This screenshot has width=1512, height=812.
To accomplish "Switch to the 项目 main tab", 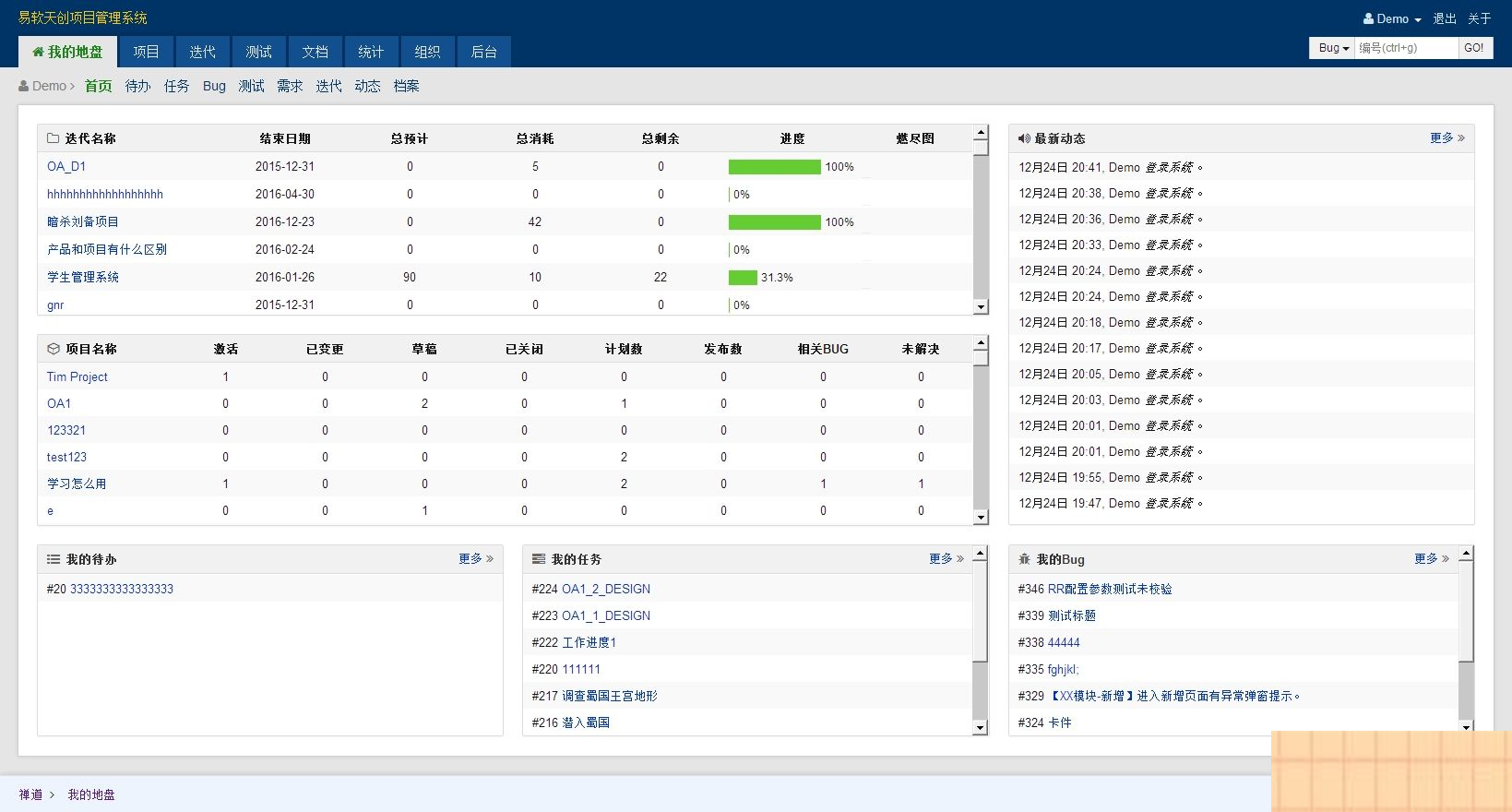I will 146,52.
